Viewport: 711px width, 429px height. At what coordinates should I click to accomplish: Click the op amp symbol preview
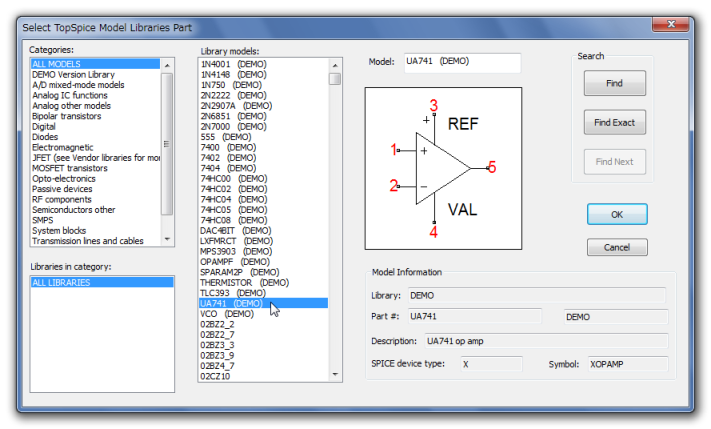(443, 168)
